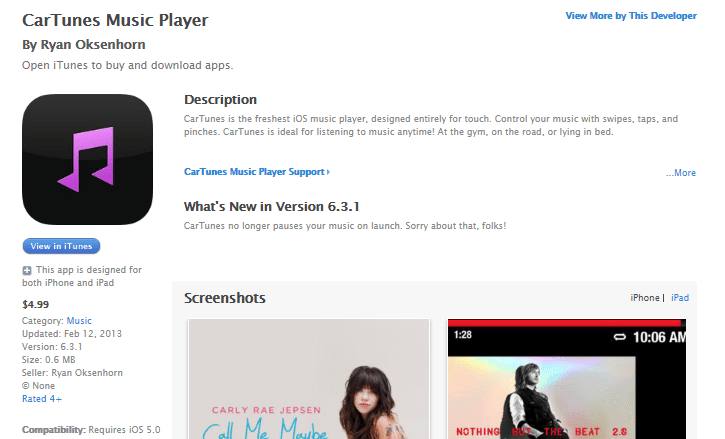The image size is (725, 439).
Task: Select the iPhone screenshots tab
Action: click(645, 298)
